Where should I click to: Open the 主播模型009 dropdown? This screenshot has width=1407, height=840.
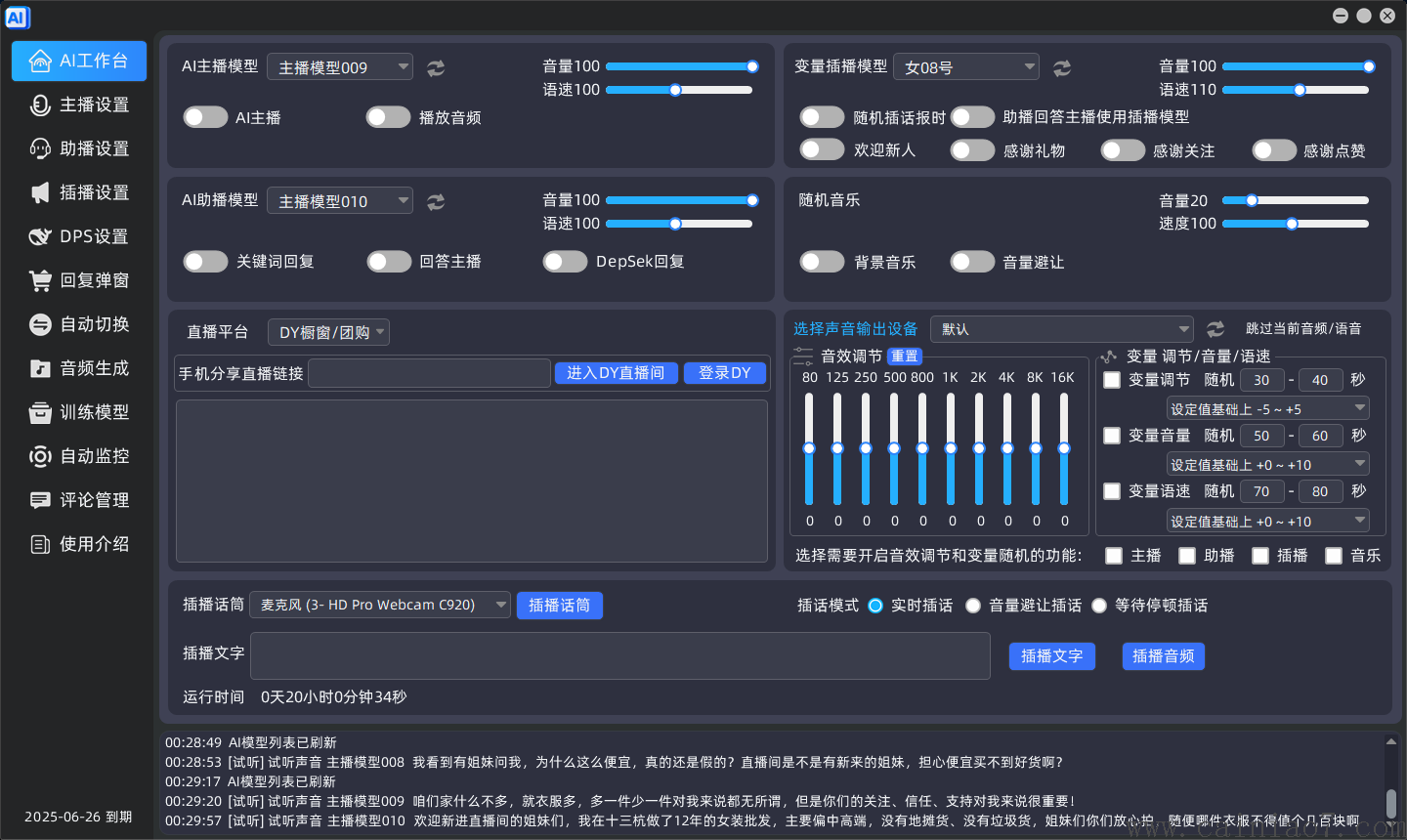pos(340,66)
